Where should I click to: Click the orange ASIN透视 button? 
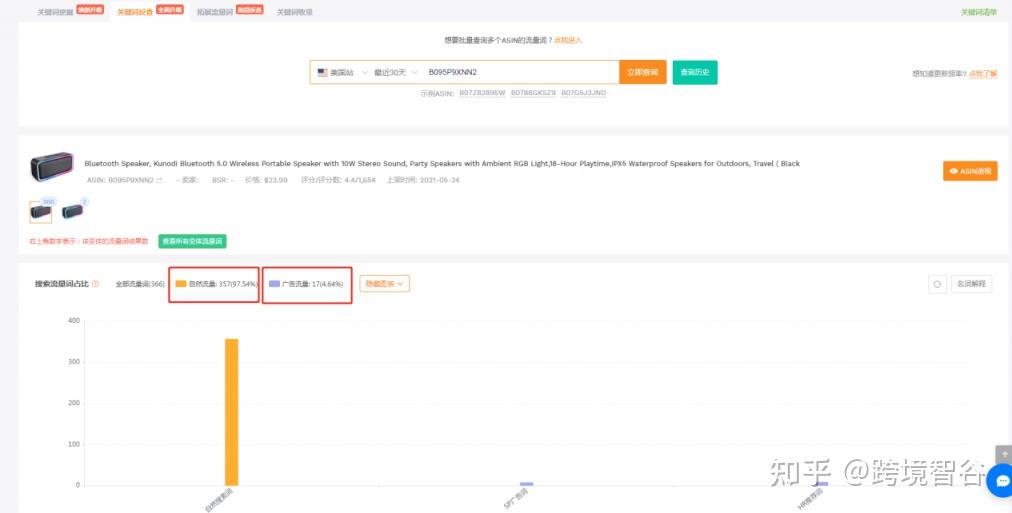[970, 171]
